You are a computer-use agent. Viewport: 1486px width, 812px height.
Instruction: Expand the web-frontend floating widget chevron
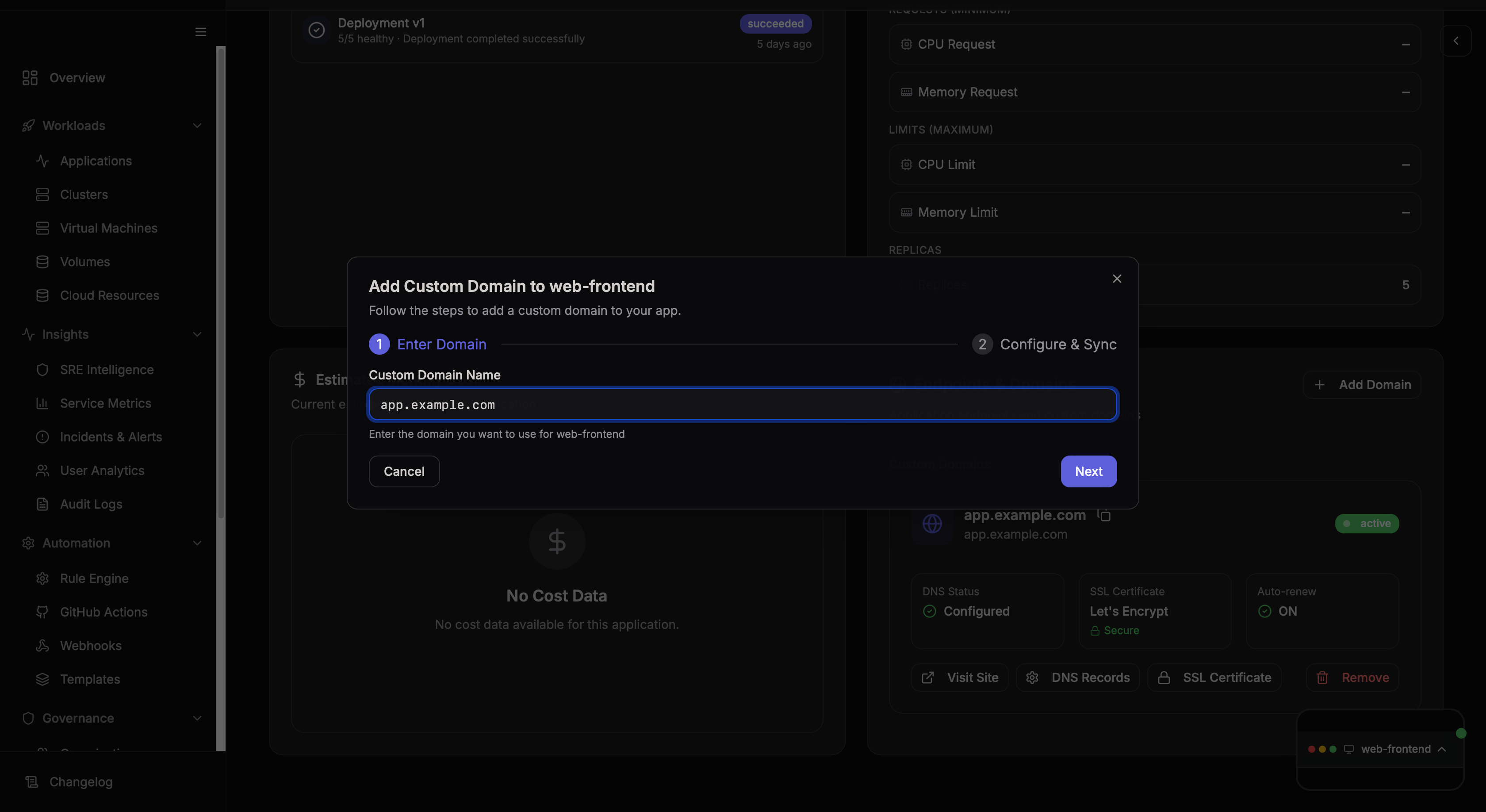pyautogui.click(x=1442, y=749)
